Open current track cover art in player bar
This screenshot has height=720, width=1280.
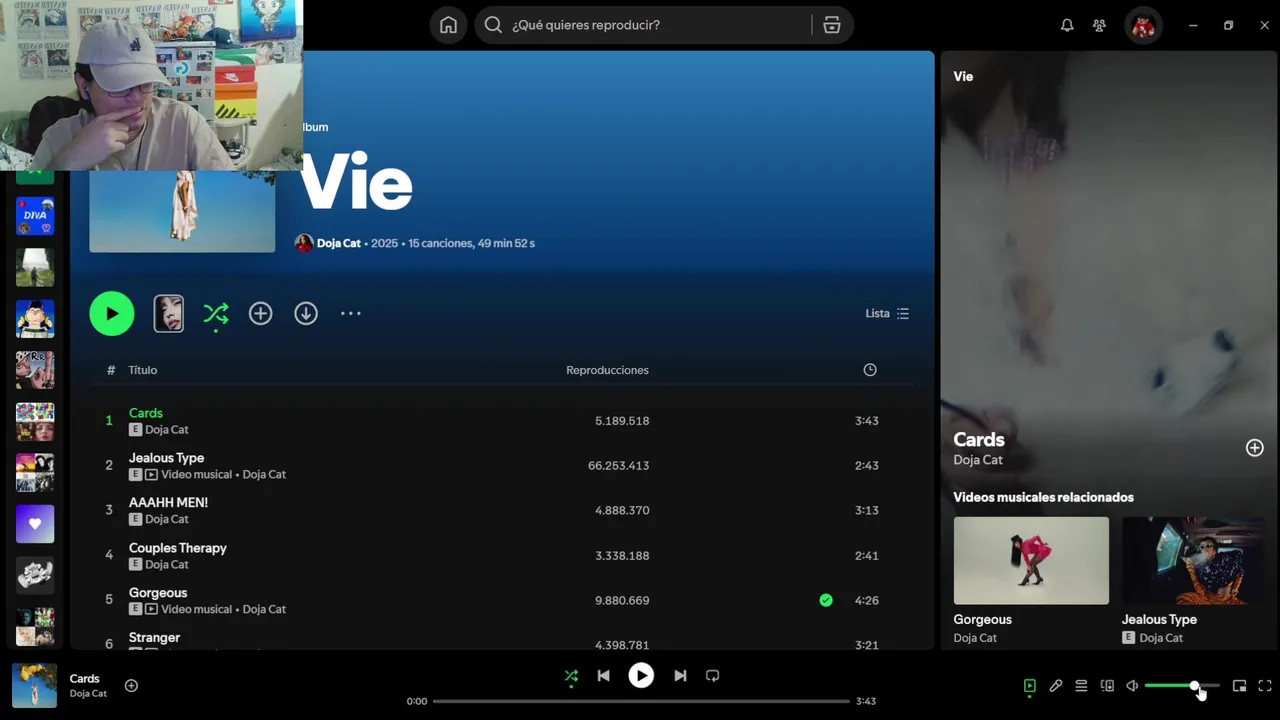pos(34,686)
